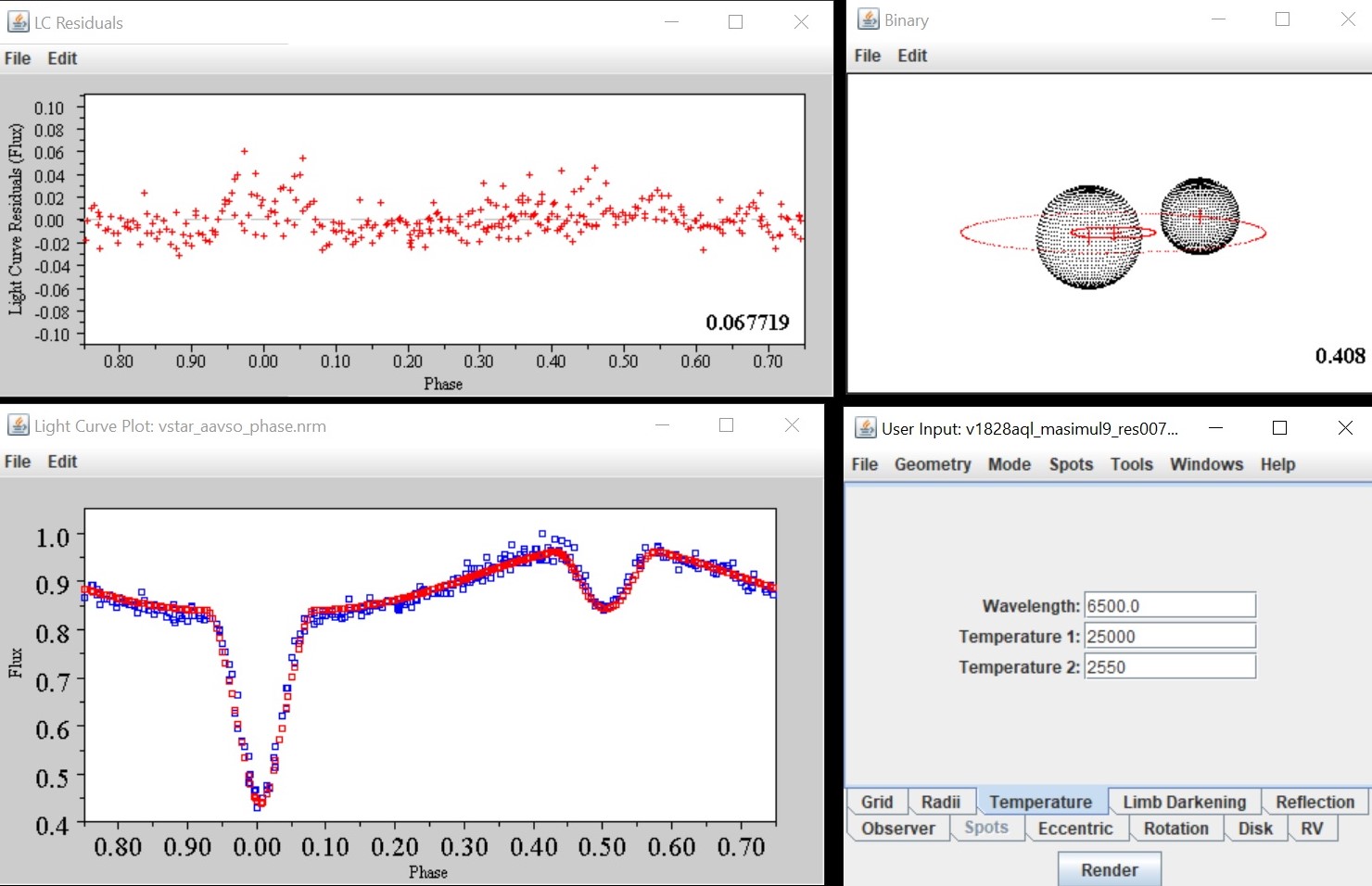Open the Spots menu in menu bar

tap(1071, 464)
